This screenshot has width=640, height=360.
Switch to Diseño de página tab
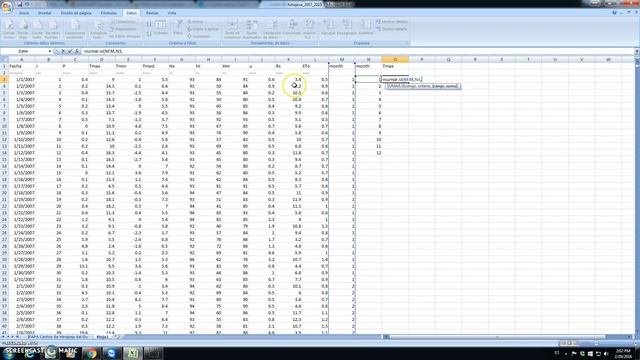76,13
